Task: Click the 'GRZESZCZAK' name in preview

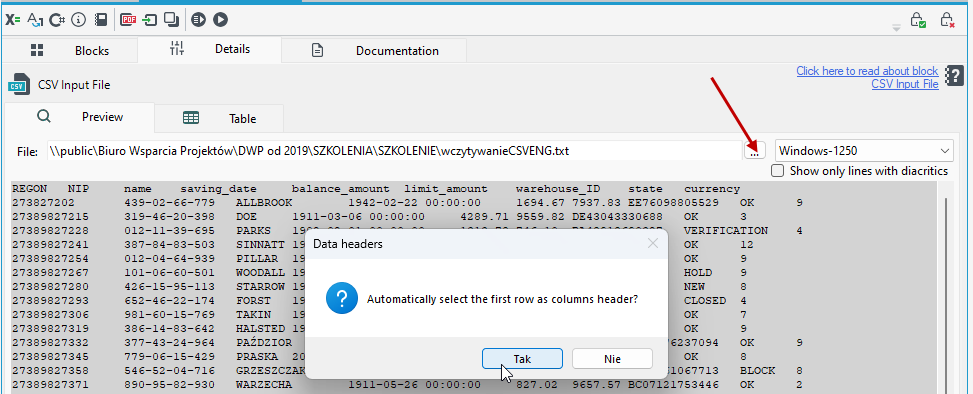Action: tap(271, 370)
